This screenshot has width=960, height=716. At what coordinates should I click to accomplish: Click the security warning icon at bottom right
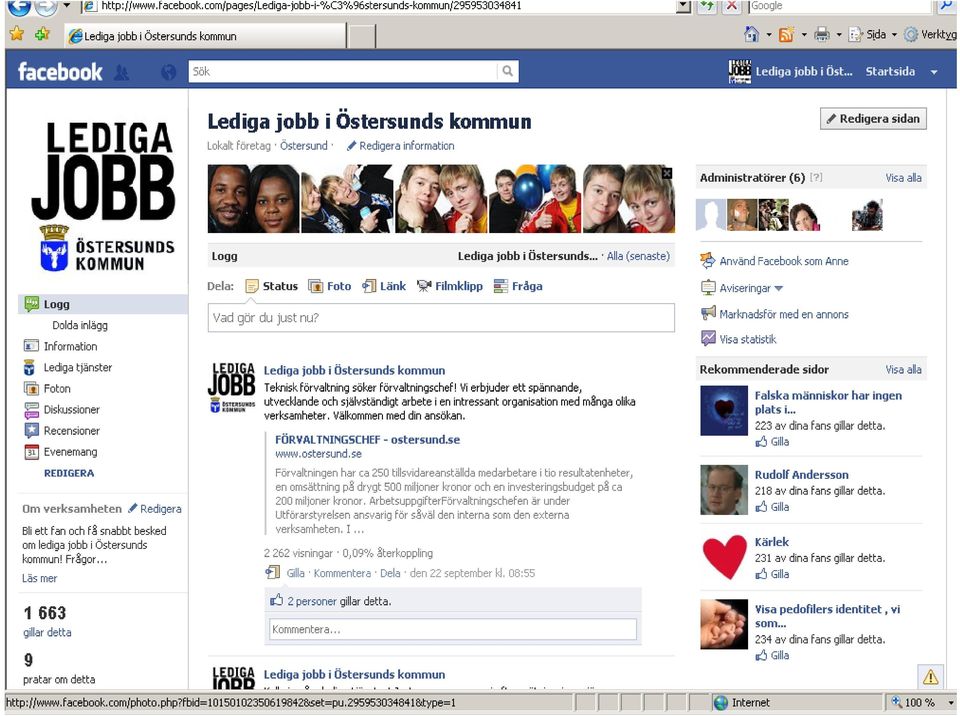tap(931, 677)
